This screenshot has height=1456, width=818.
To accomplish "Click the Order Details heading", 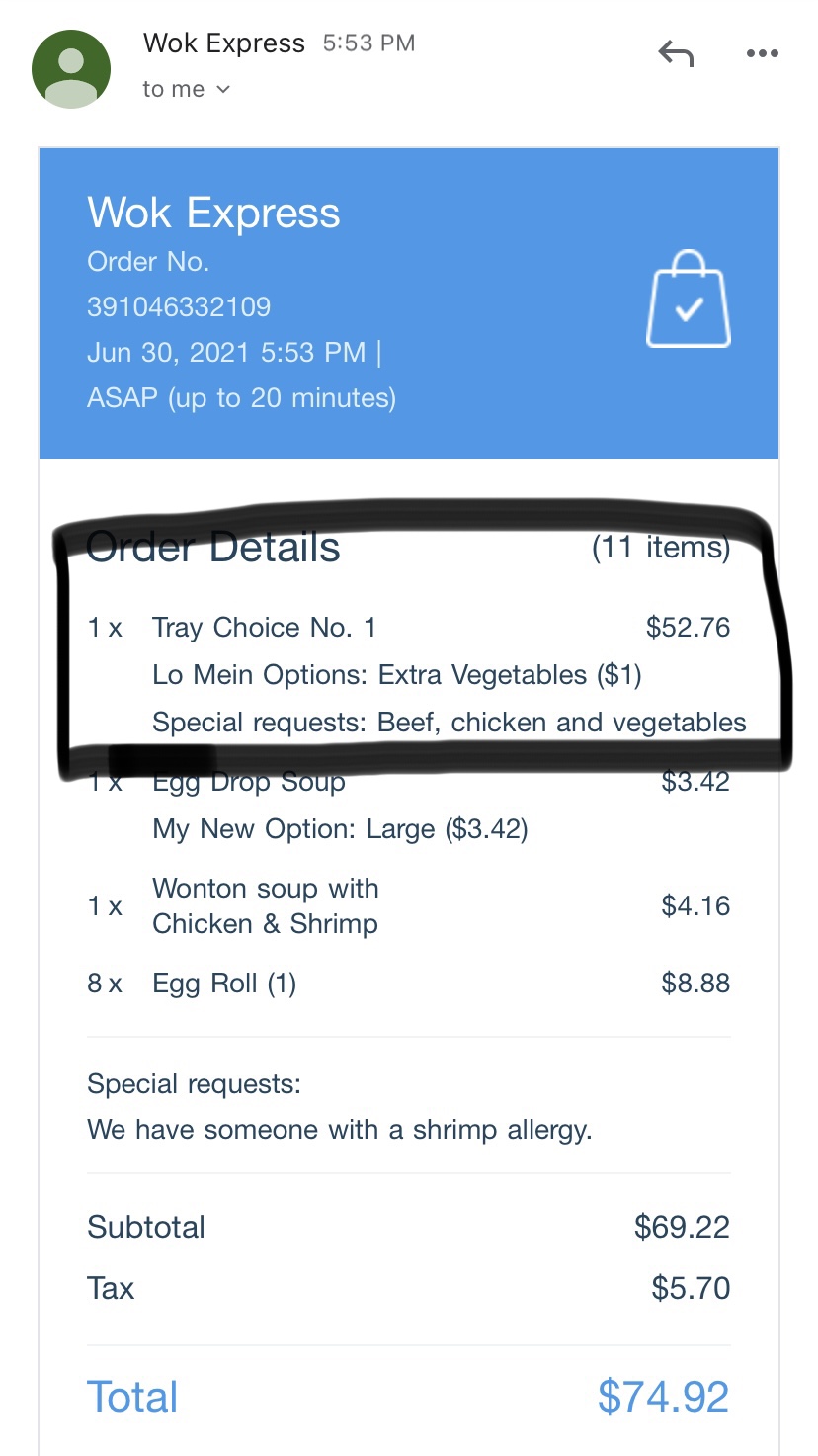I will (x=213, y=547).
